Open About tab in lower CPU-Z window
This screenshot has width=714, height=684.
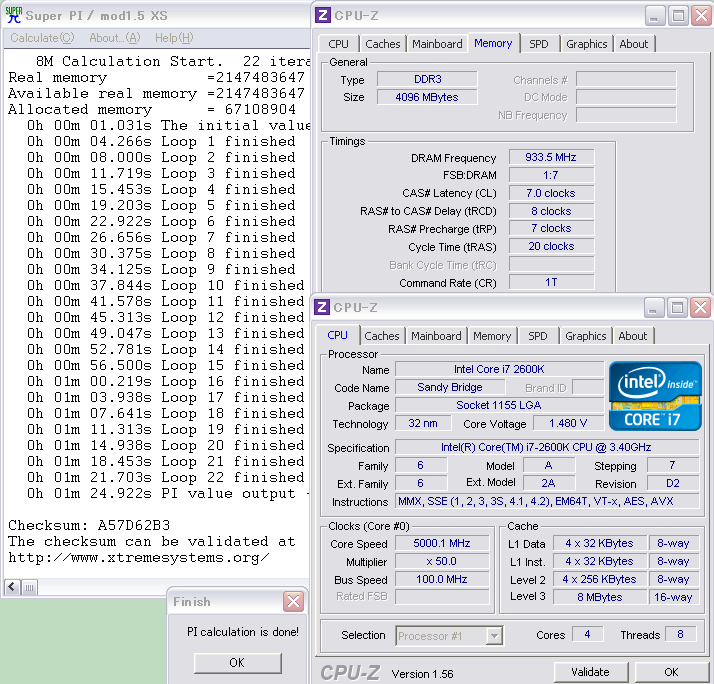(x=632, y=336)
